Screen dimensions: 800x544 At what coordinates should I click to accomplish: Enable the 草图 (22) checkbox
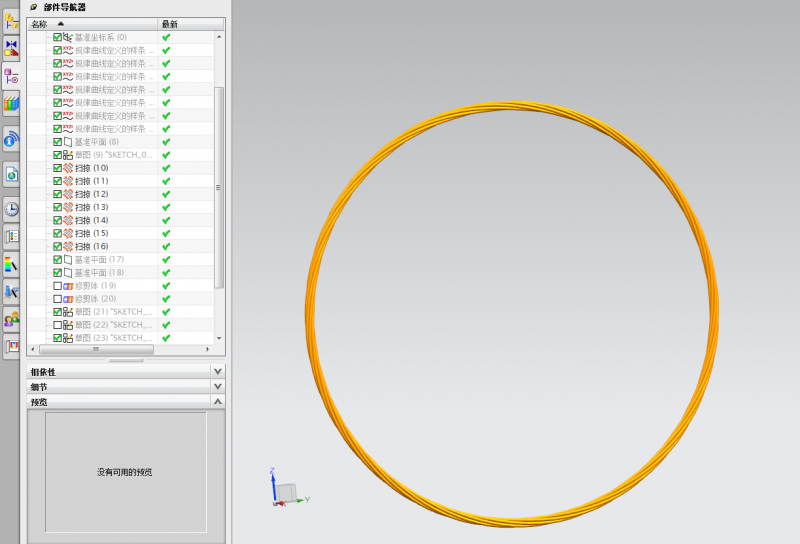[x=58, y=325]
